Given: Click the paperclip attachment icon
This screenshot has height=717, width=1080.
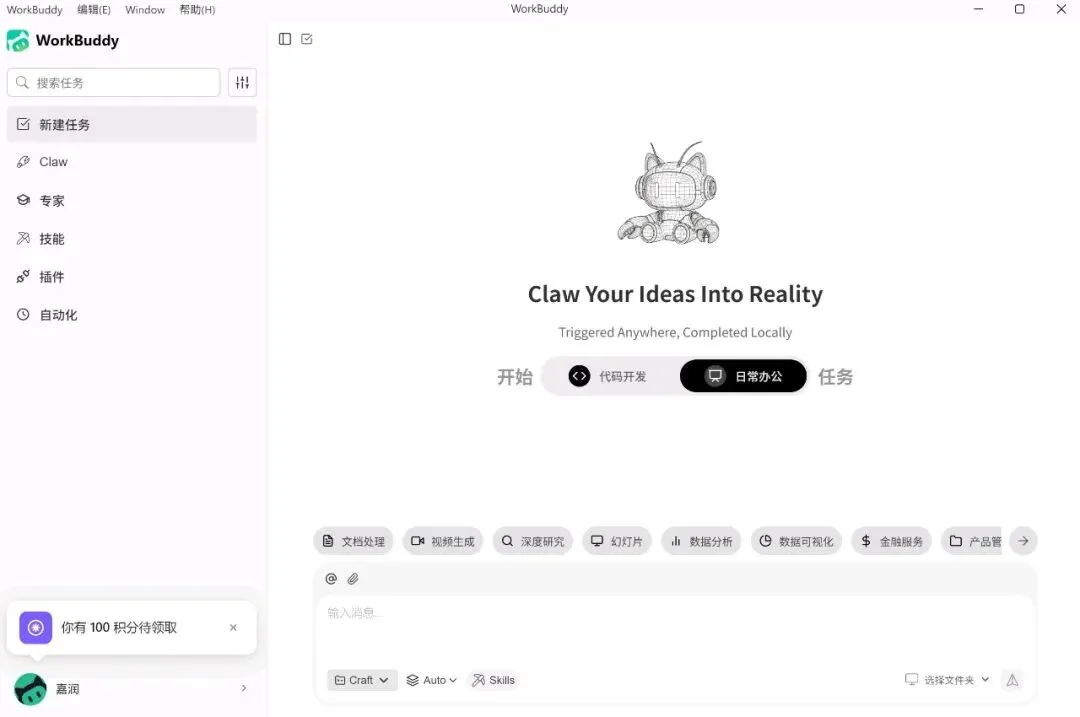Looking at the screenshot, I should click(353, 579).
